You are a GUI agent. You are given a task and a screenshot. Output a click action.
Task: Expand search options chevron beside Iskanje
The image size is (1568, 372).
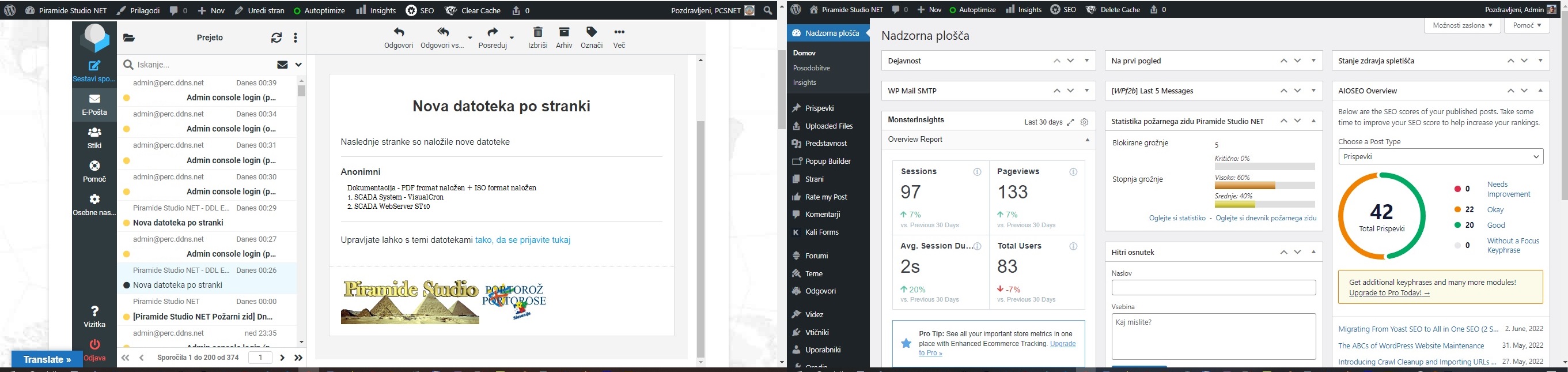[299, 65]
